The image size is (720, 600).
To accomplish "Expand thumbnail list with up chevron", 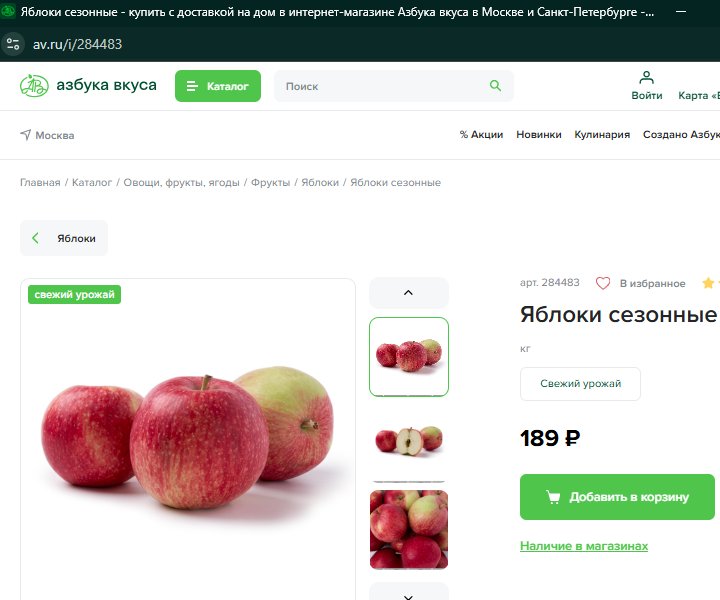I will point(409,292).
